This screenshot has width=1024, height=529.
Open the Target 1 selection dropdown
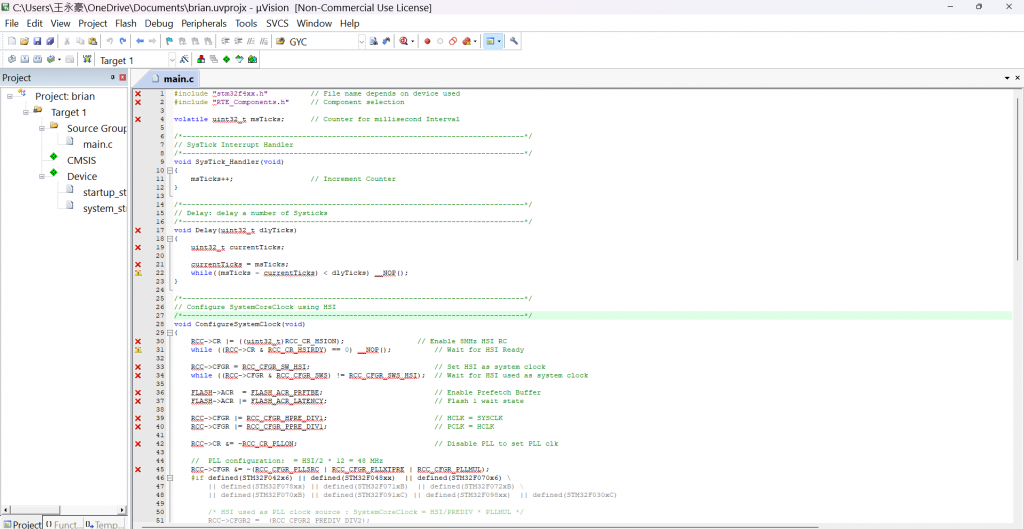(x=172, y=59)
